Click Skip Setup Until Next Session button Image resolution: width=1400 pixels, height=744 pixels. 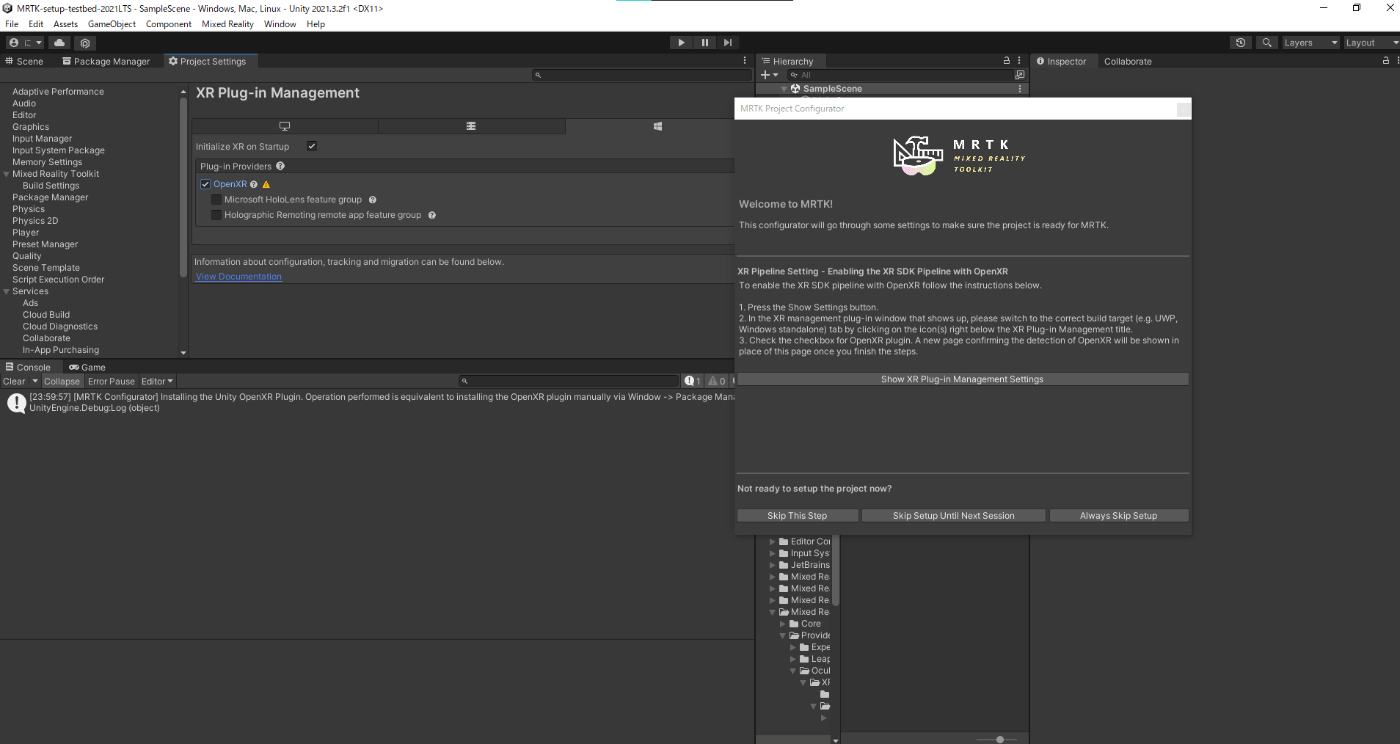(x=953, y=516)
